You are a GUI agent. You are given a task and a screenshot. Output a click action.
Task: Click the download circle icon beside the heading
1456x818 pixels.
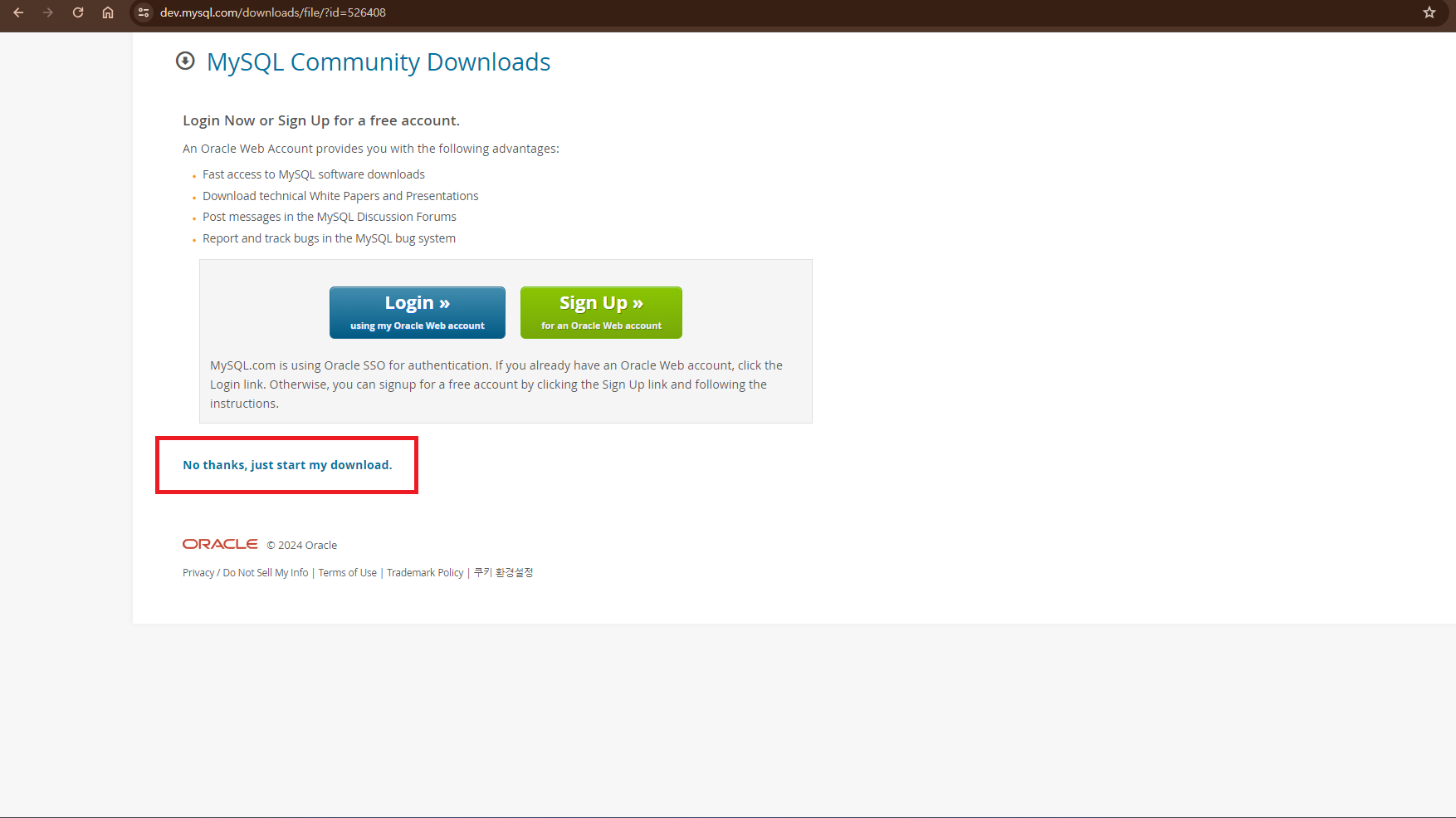(x=185, y=61)
